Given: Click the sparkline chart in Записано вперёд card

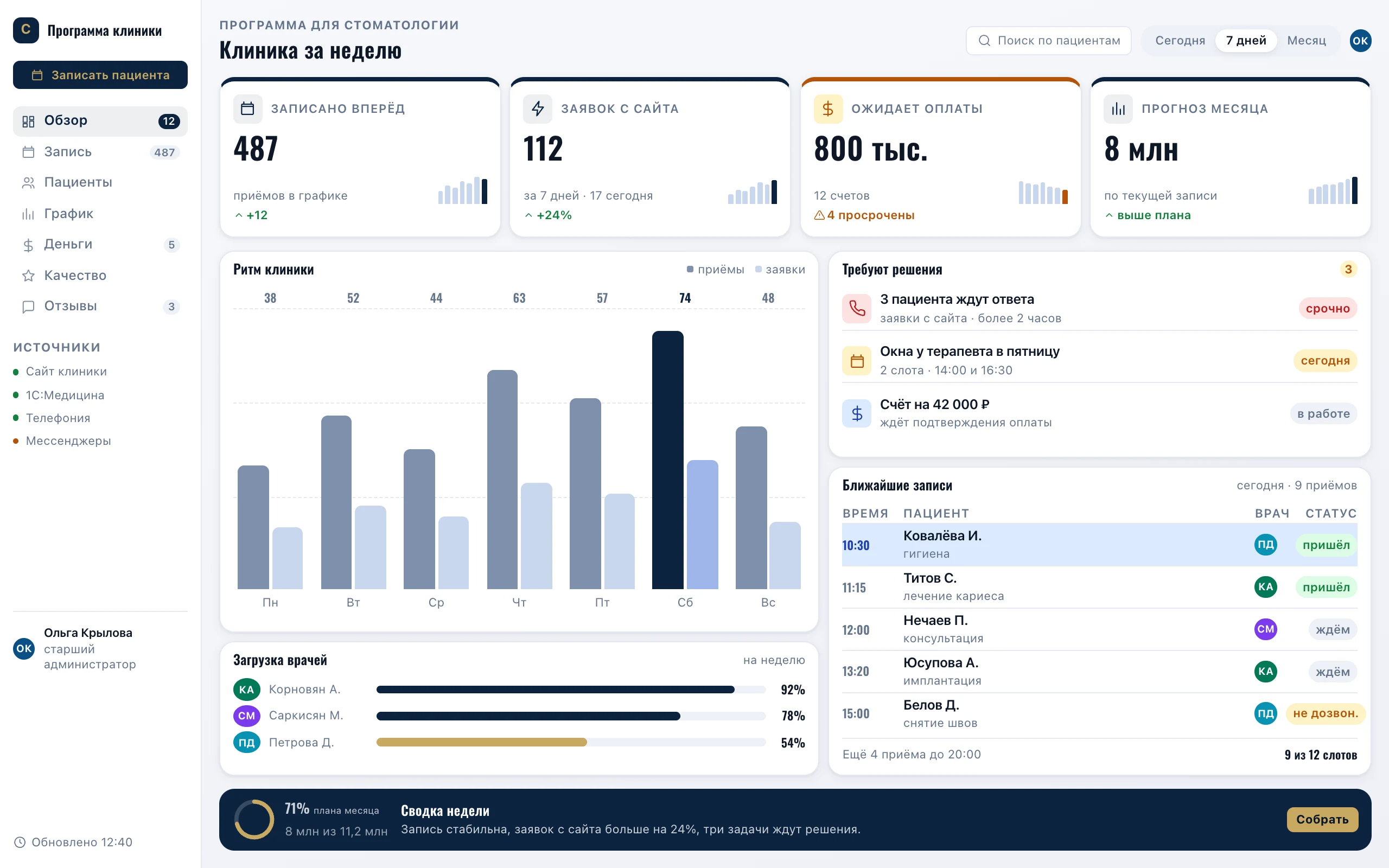Looking at the screenshot, I should point(463,190).
